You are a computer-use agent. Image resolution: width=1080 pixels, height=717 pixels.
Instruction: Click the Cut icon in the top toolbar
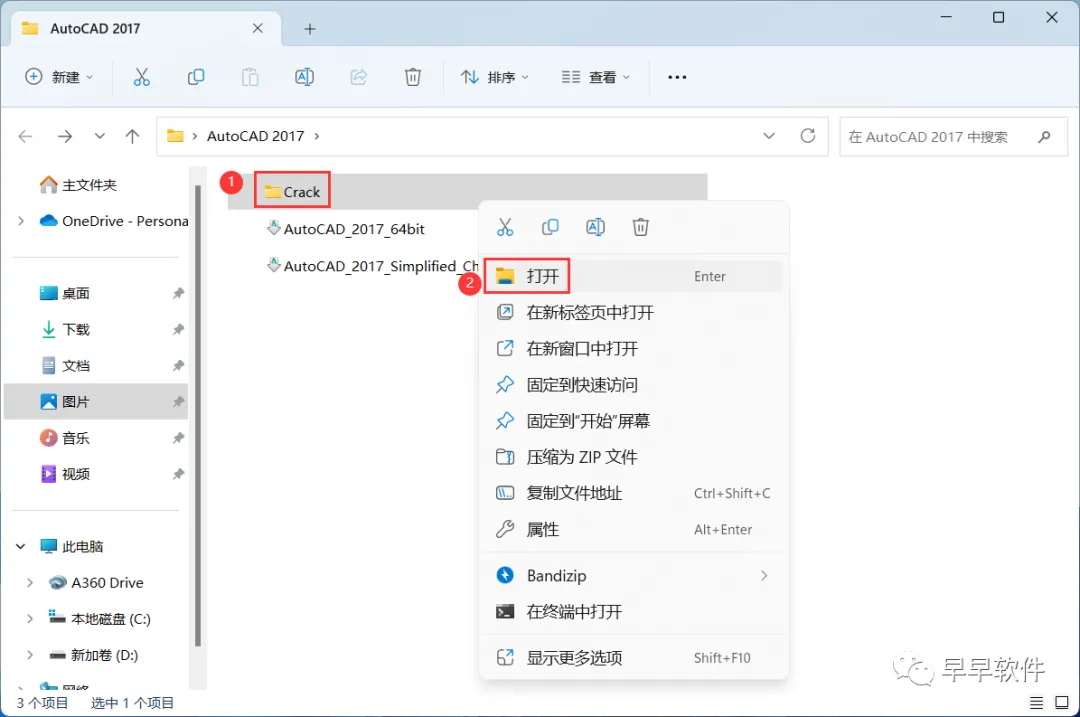(x=141, y=77)
